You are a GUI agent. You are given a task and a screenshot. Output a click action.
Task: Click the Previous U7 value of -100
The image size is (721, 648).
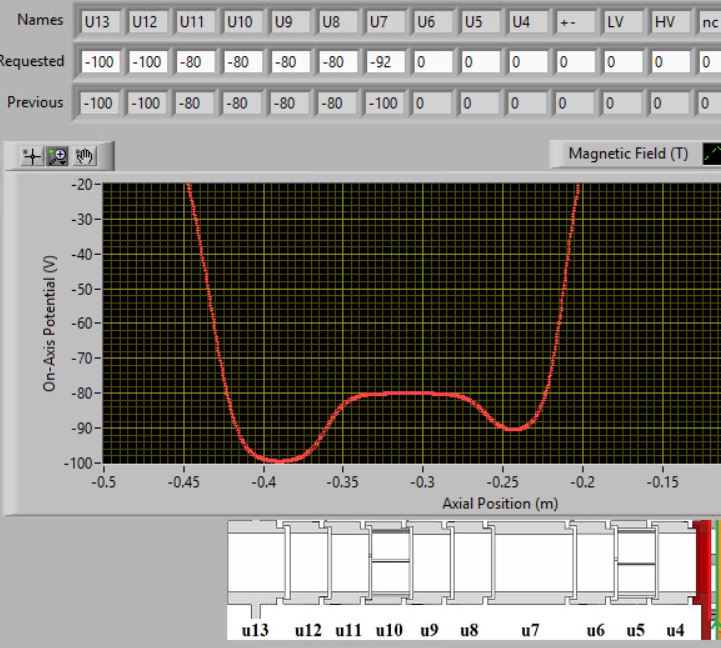click(x=386, y=103)
